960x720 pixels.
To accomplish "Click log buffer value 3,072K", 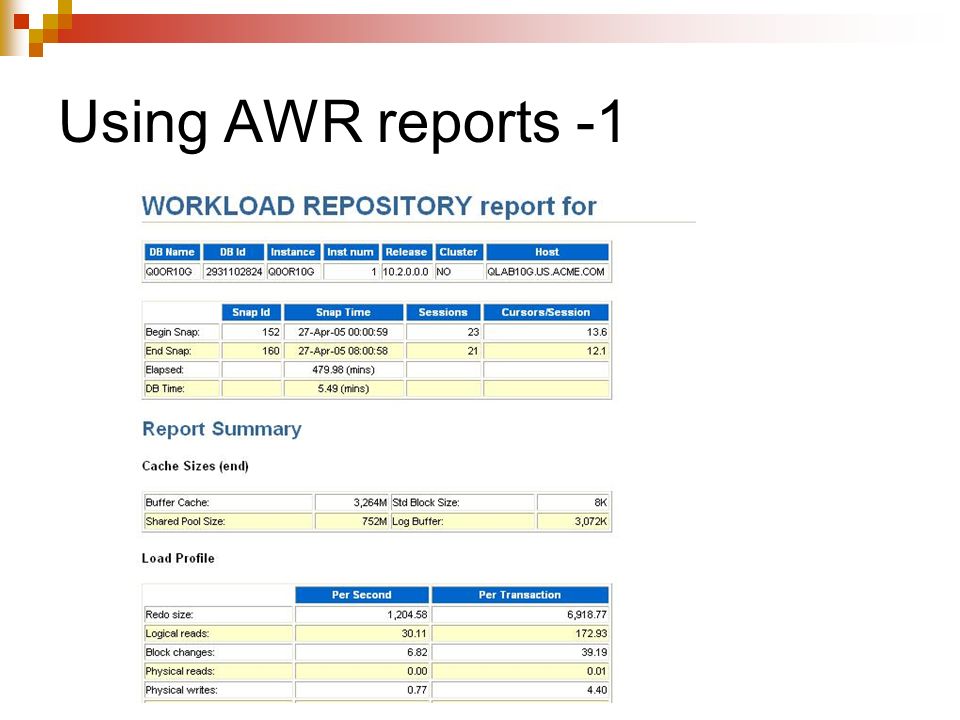I will 591,522.
